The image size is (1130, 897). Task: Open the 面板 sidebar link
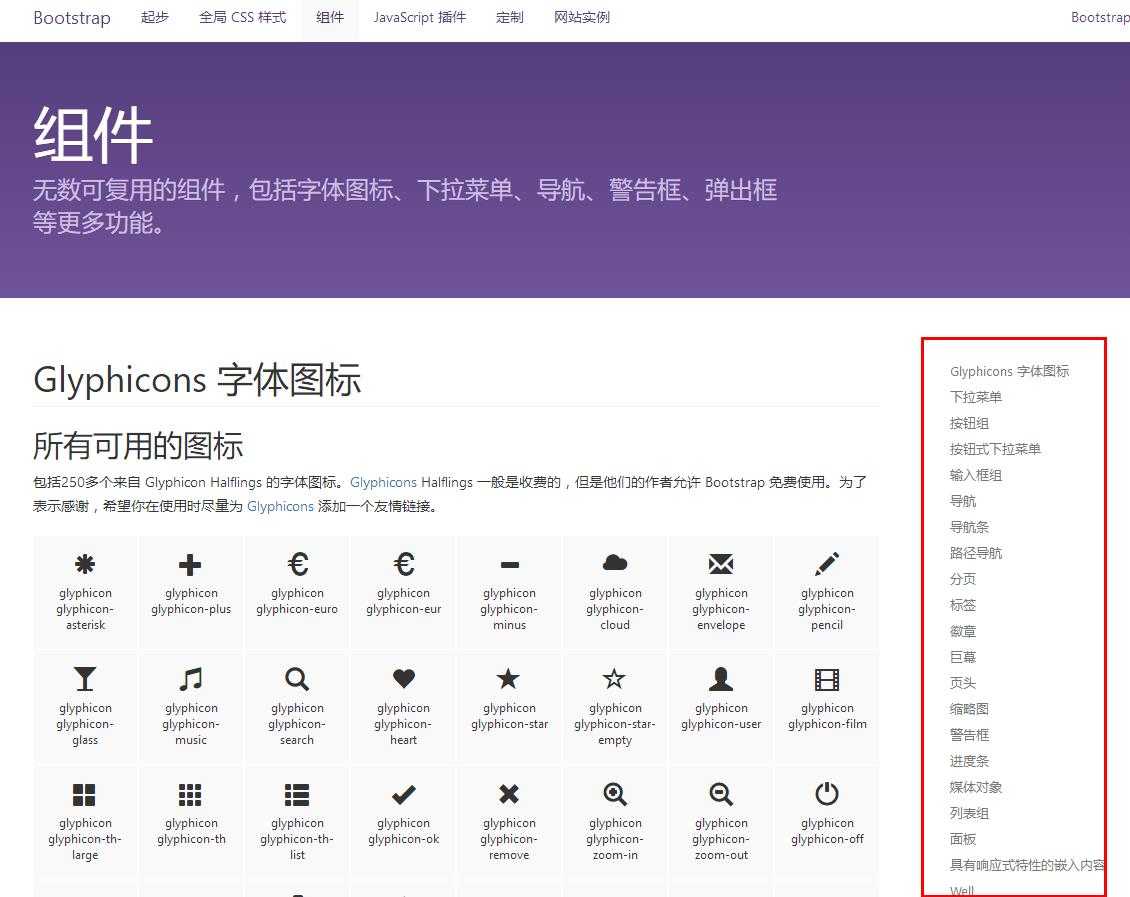tap(963, 839)
